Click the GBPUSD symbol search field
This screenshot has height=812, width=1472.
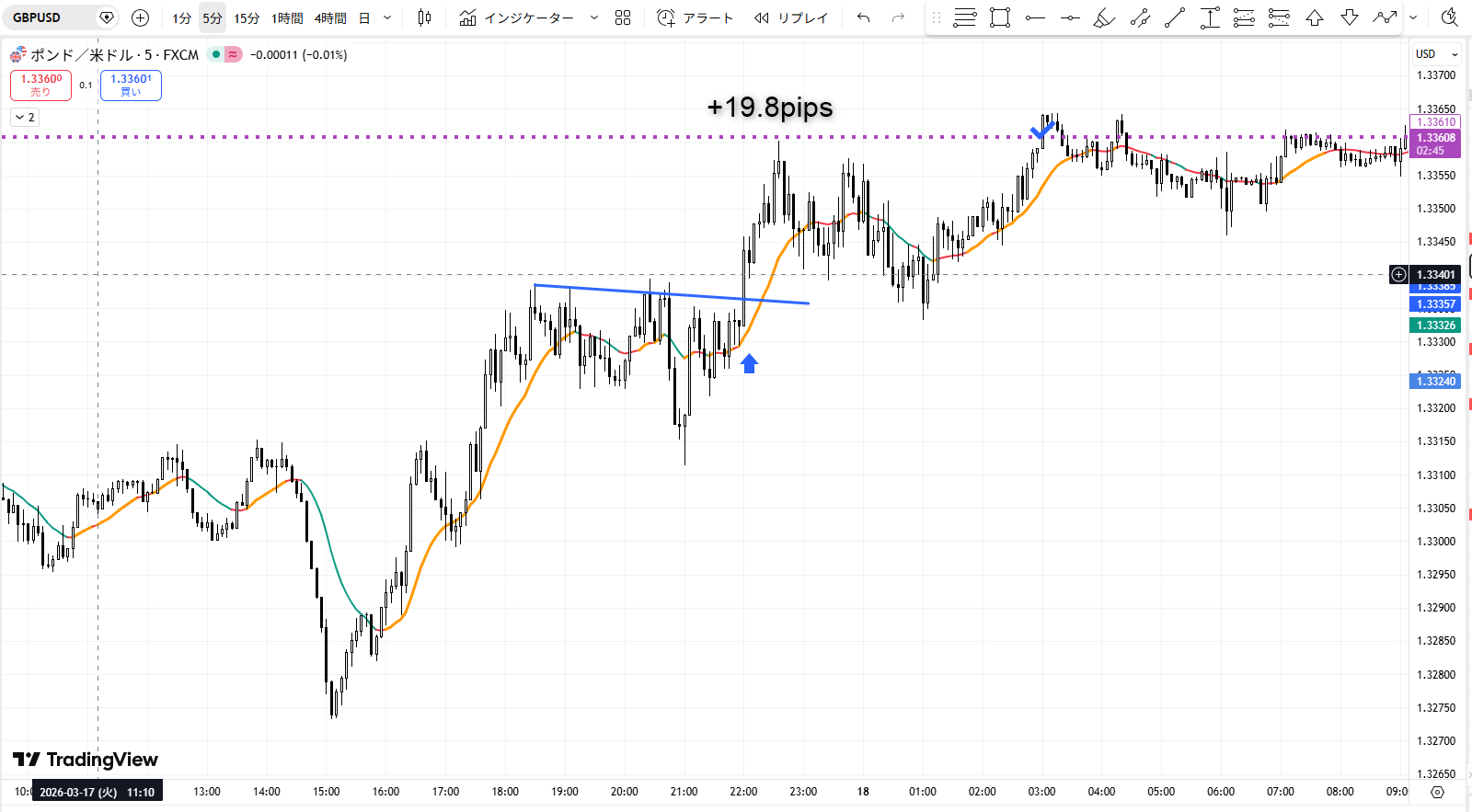[51, 17]
